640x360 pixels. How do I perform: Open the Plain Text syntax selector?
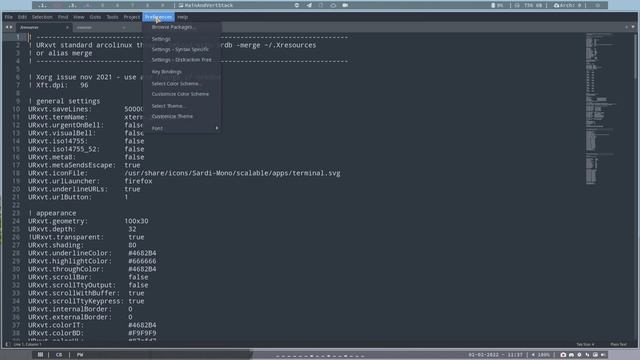(618, 344)
